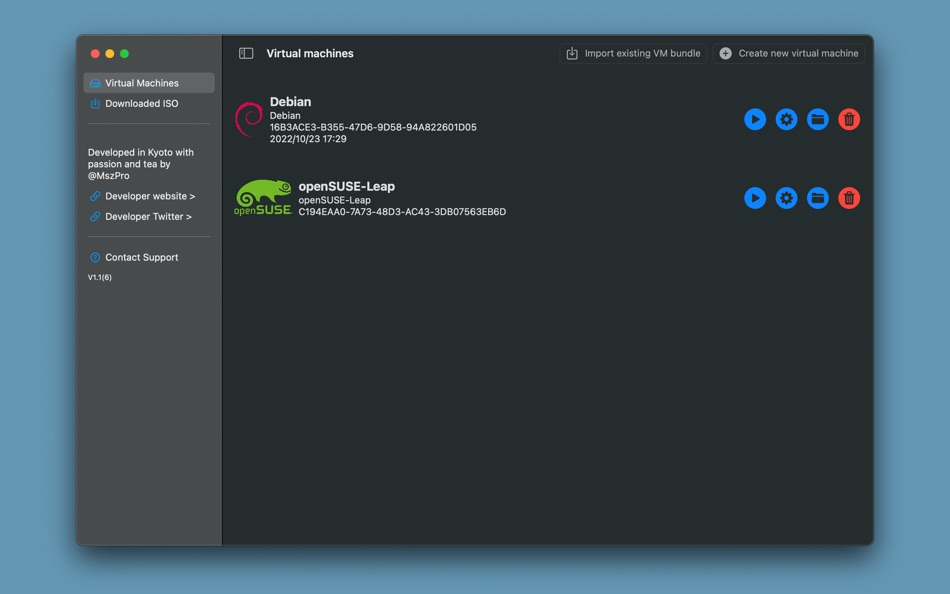Start the Debian virtual machine
Screen dimensions: 950x594
(754, 119)
